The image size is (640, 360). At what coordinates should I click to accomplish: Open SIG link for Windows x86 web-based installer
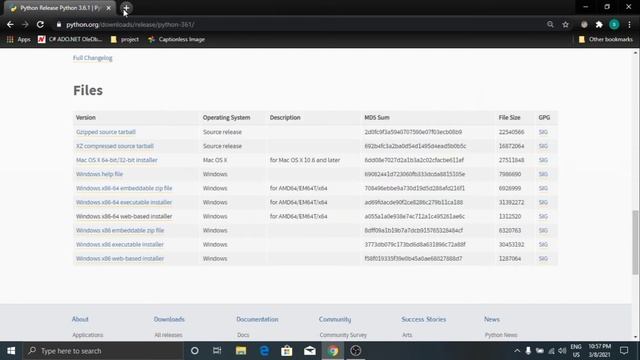543,258
